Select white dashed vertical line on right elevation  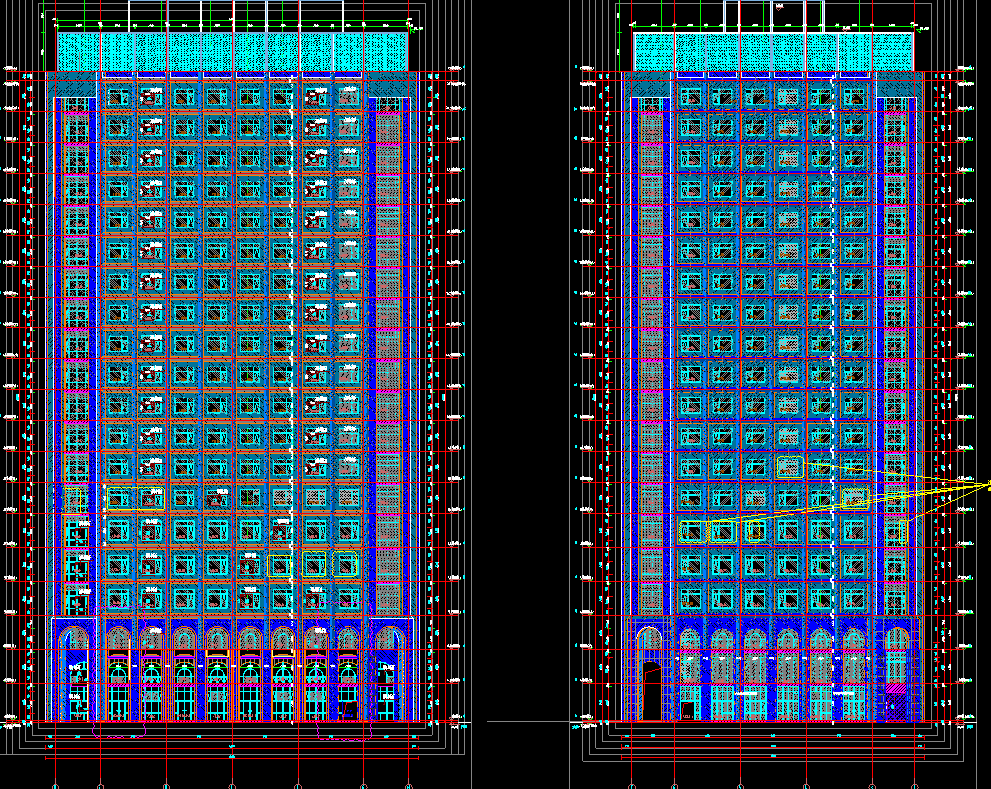tap(834, 300)
